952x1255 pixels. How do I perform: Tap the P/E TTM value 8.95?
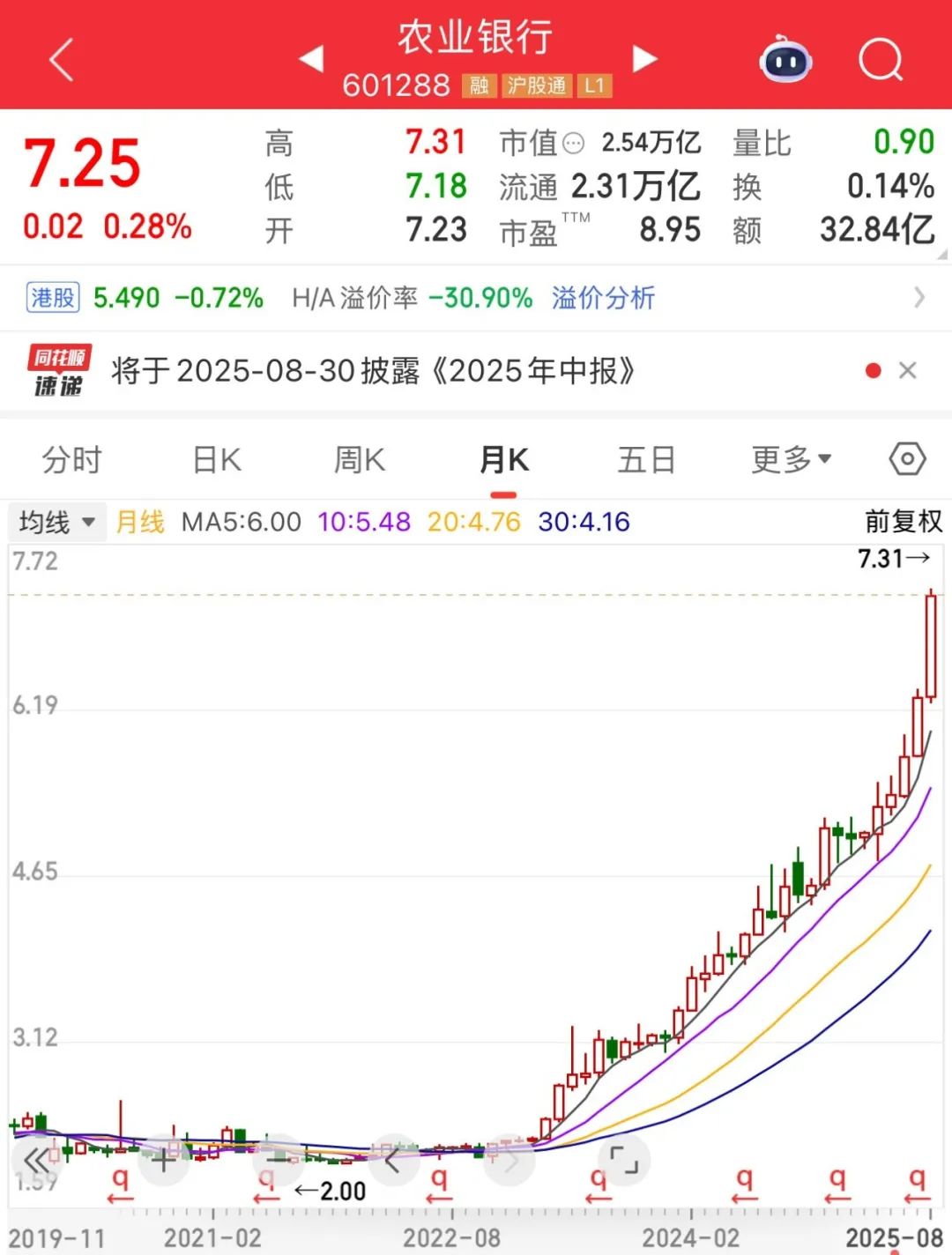coord(670,230)
